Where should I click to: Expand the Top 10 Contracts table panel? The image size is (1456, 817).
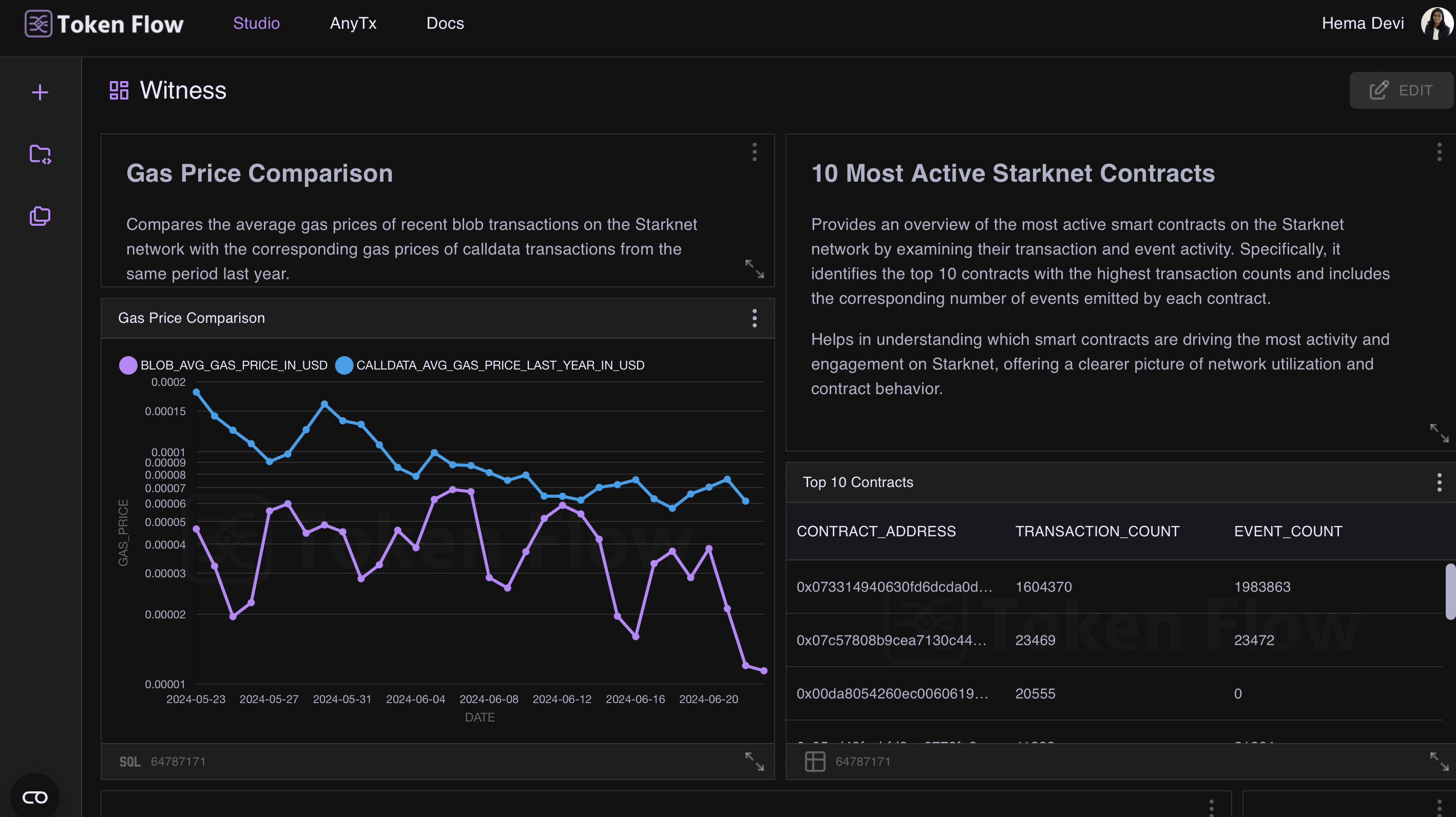[x=1439, y=761]
